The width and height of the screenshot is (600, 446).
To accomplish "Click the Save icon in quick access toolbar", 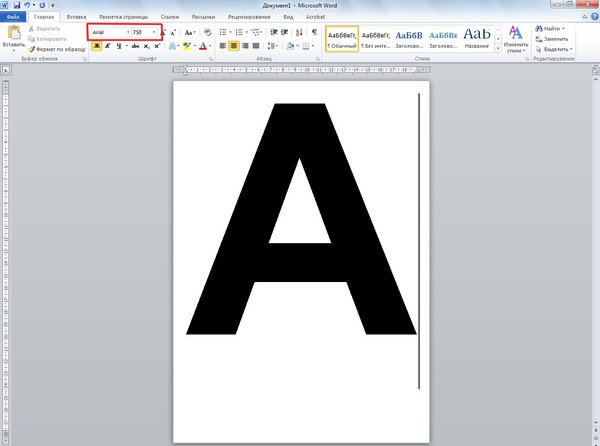I will click(x=16, y=5).
